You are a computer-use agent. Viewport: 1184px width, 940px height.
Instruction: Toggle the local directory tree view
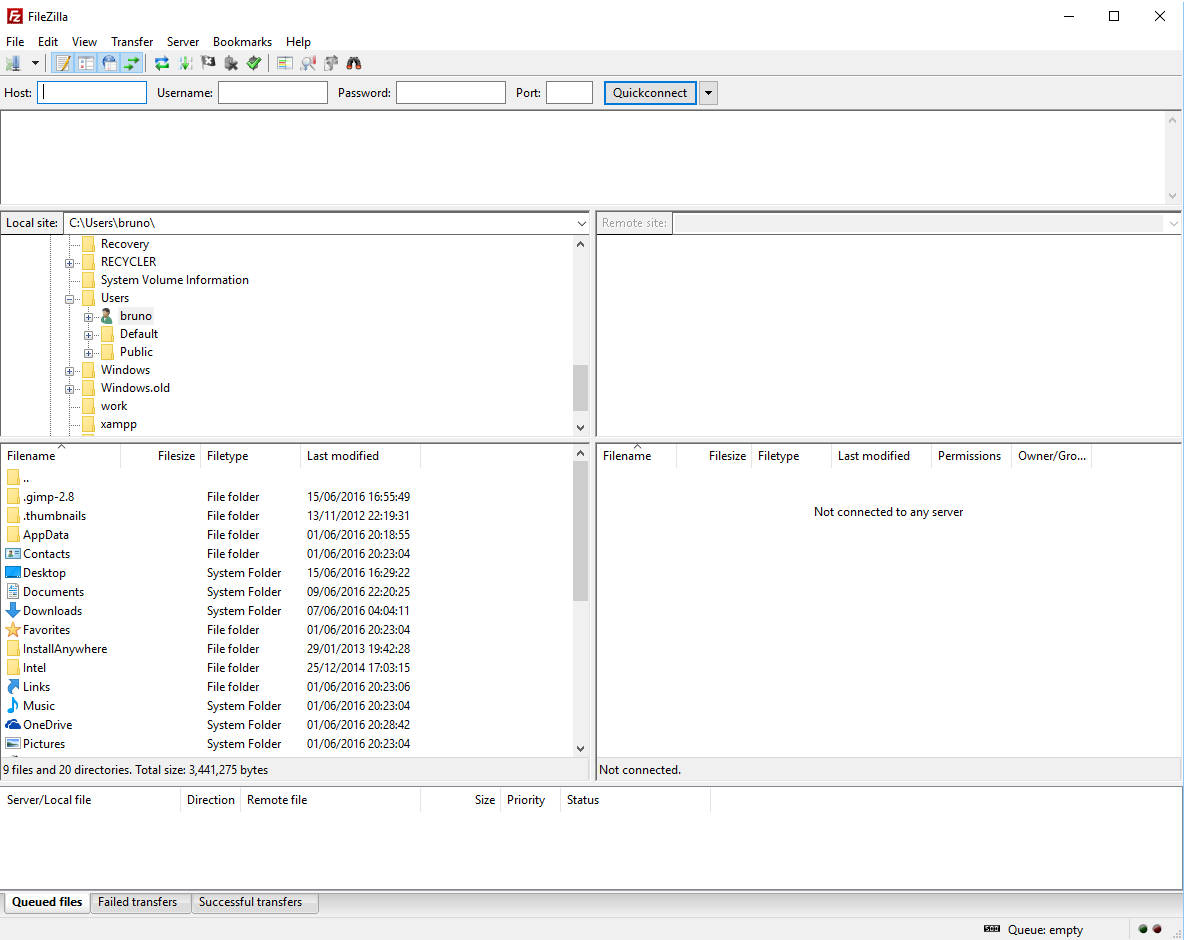coord(86,63)
